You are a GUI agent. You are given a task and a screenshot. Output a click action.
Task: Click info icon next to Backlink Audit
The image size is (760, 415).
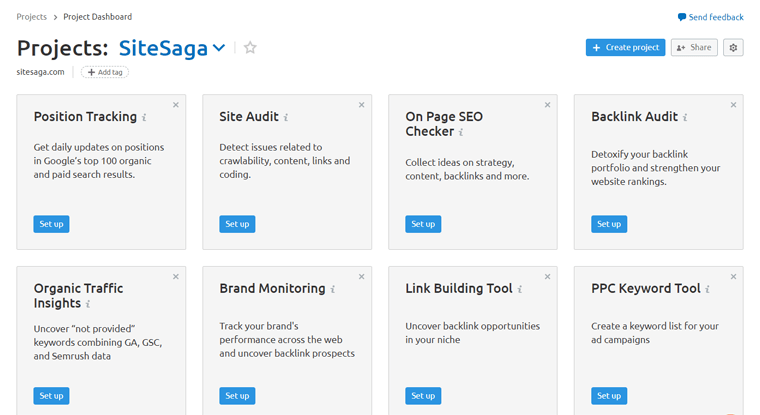point(685,117)
